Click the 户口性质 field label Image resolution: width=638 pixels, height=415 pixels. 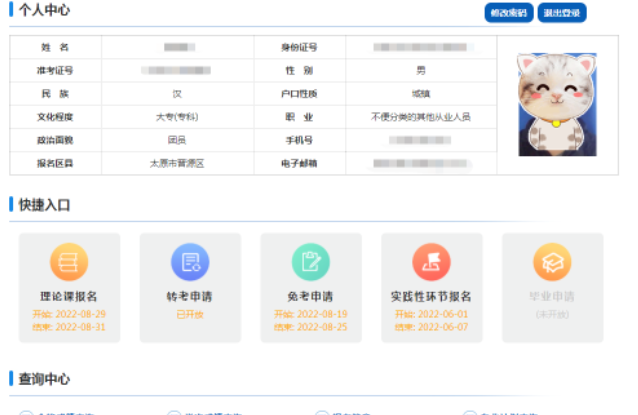pyautogui.click(x=299, y=94)
